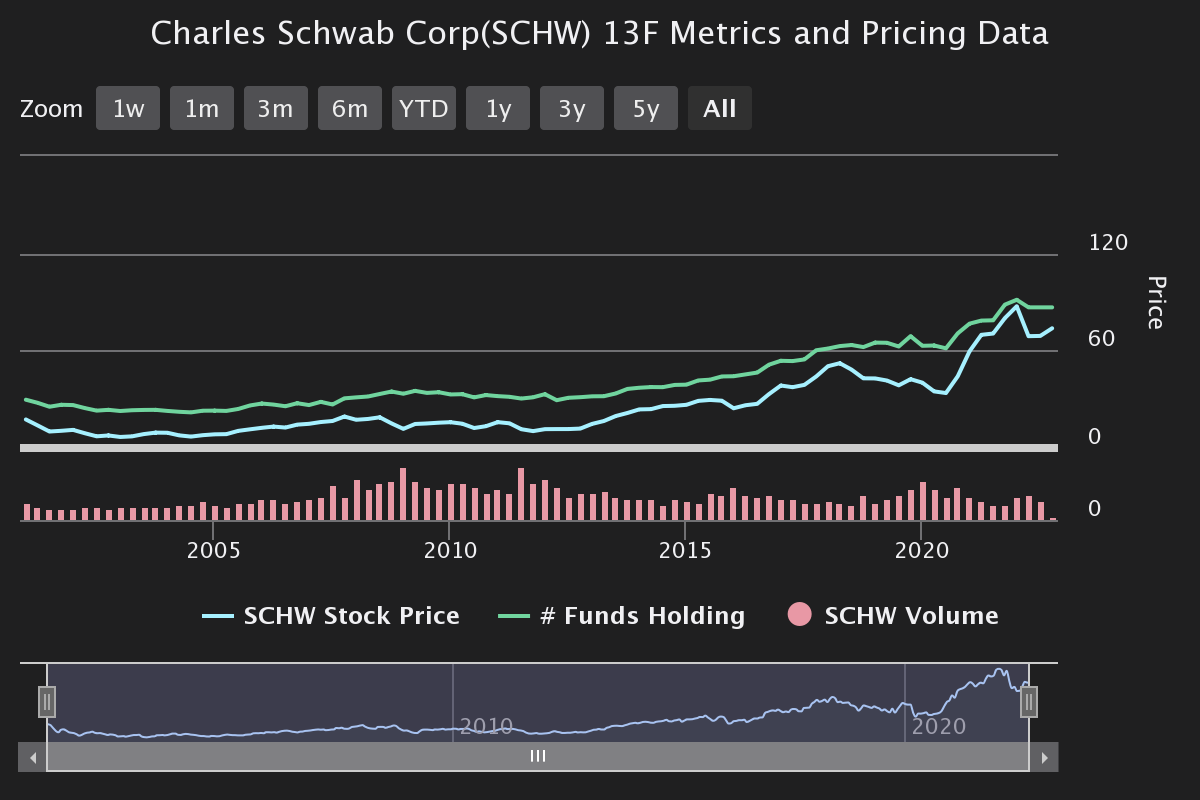
Task: Select the 1m zoom button
Action: pyautogui.click(x=202, y=108)
